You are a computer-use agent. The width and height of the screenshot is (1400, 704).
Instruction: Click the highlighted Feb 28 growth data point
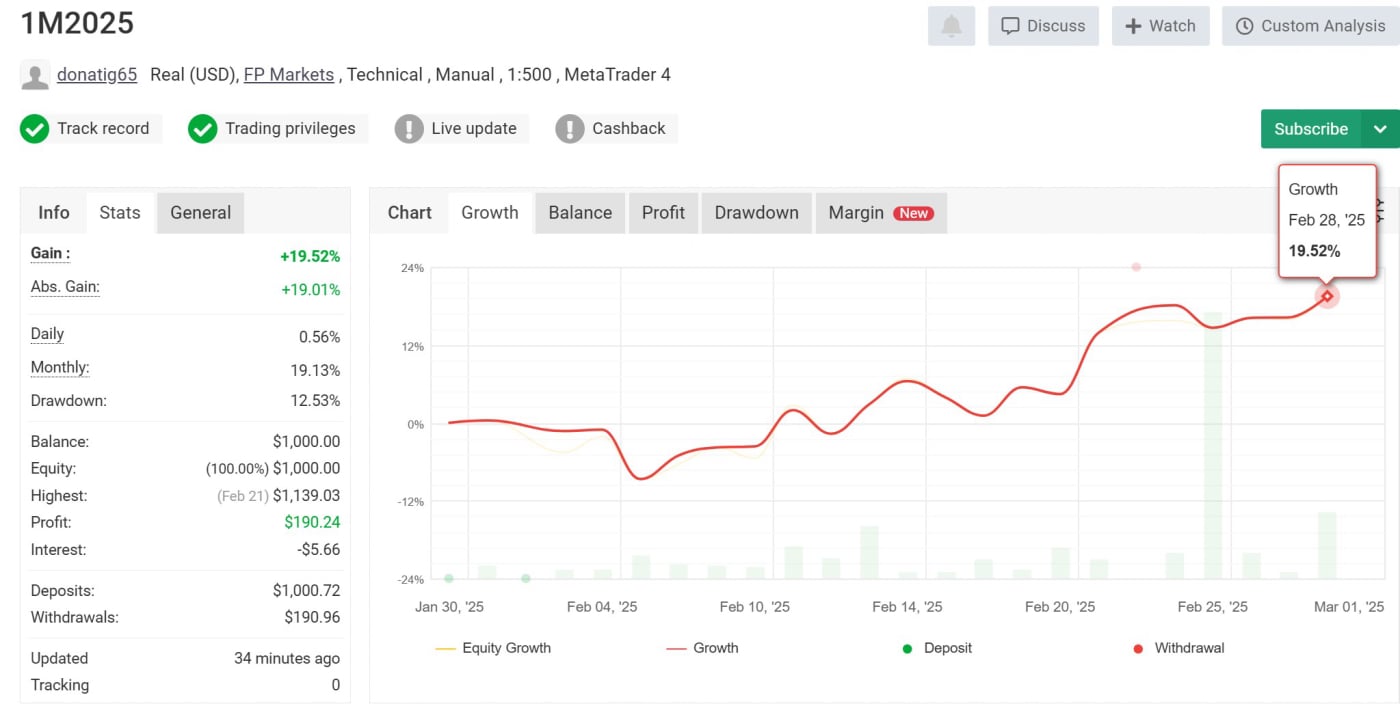coord(1327,296)
